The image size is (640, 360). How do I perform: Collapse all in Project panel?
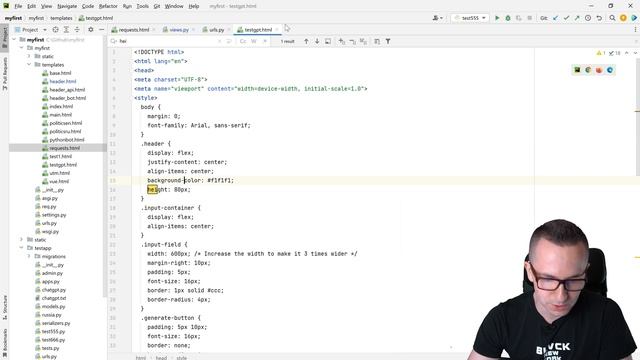[x=77, y=30]
